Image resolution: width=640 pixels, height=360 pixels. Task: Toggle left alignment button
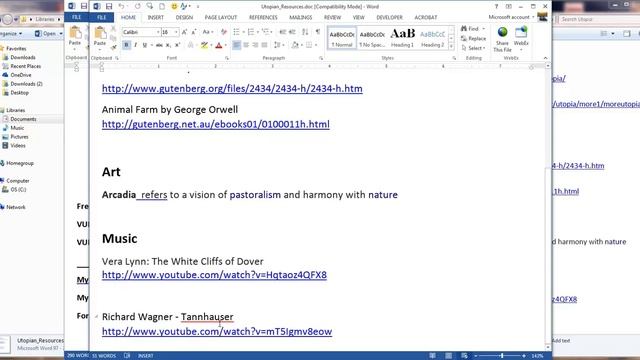pyautogui.click(x=236, y=45)
